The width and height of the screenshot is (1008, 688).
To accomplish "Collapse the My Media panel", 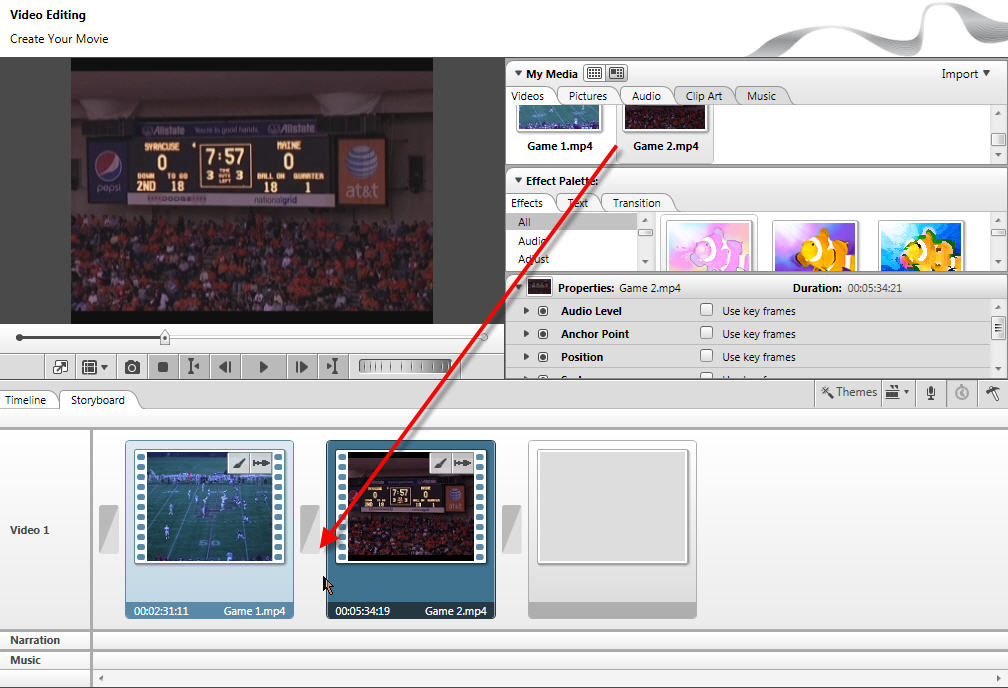I will [518, 73].
